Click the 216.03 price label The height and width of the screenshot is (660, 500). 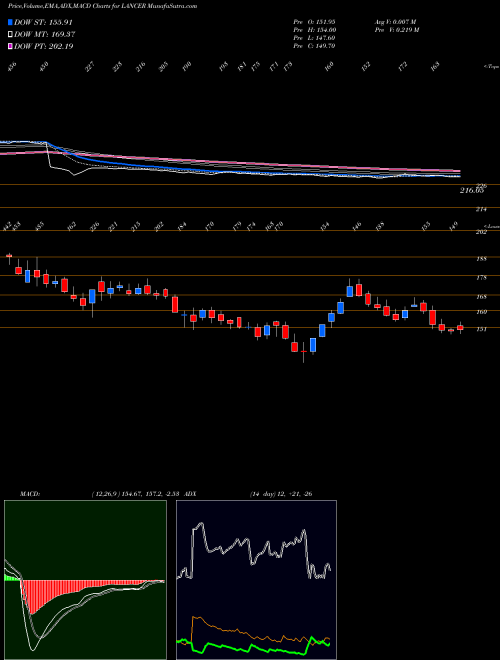(x=471, y=191)
